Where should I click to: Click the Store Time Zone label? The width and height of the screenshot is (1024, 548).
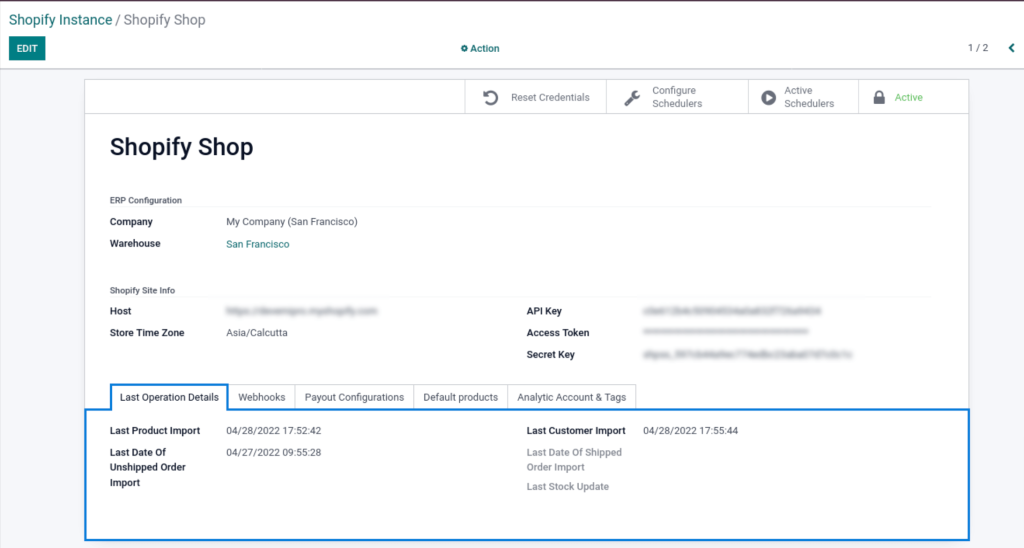tap(147, 332)
